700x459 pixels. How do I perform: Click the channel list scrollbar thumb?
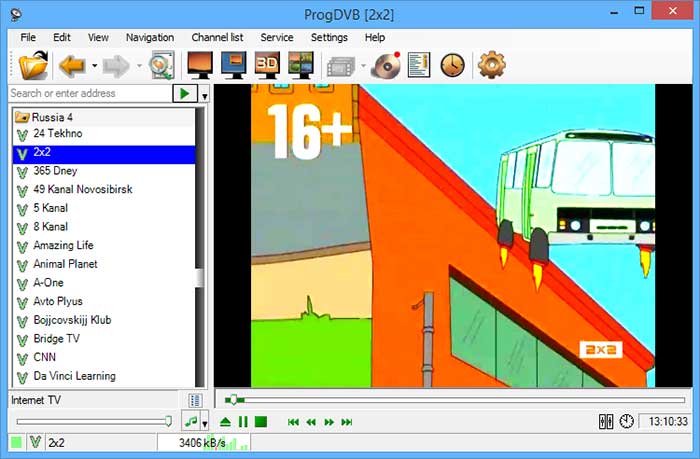[200, 278]
